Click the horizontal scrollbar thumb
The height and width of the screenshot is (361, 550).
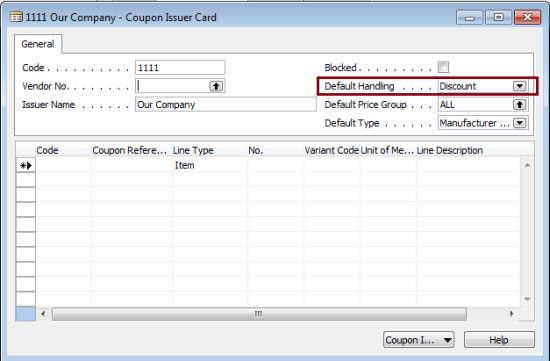pos(259,314)
